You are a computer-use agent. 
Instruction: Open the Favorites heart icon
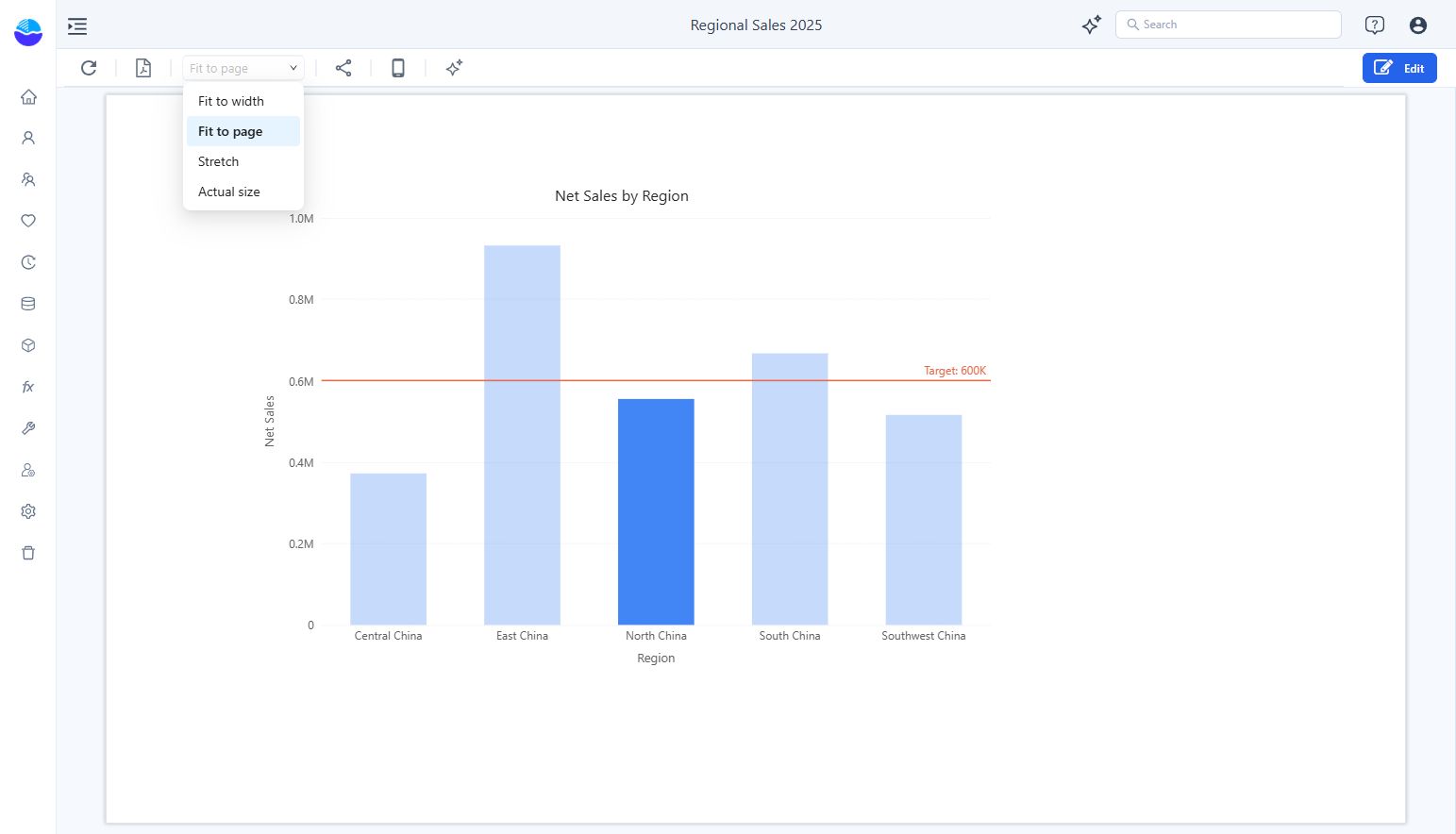pyautogui.click(x=28, y=221)
